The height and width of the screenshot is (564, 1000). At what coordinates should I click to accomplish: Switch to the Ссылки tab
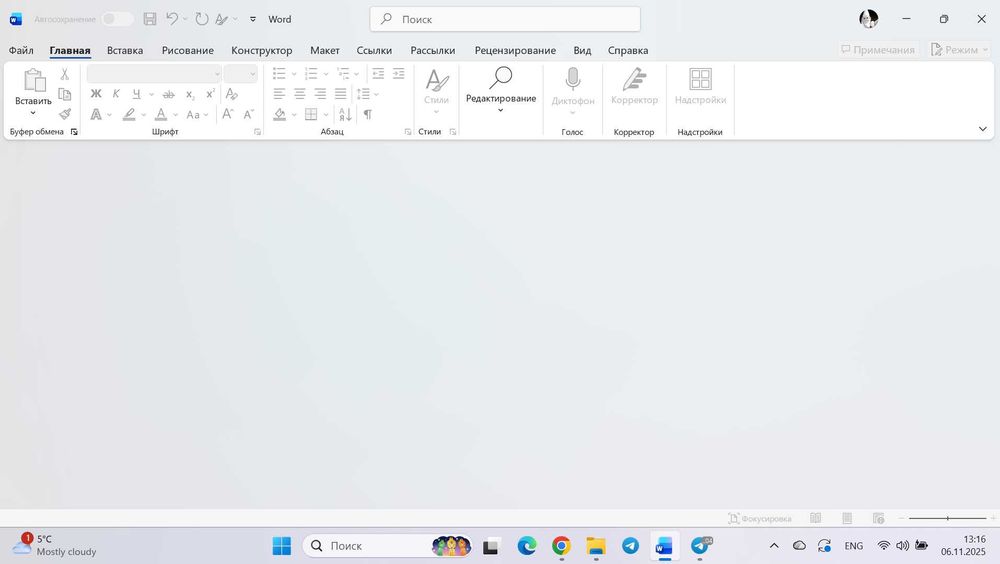(x=374, y=50)
